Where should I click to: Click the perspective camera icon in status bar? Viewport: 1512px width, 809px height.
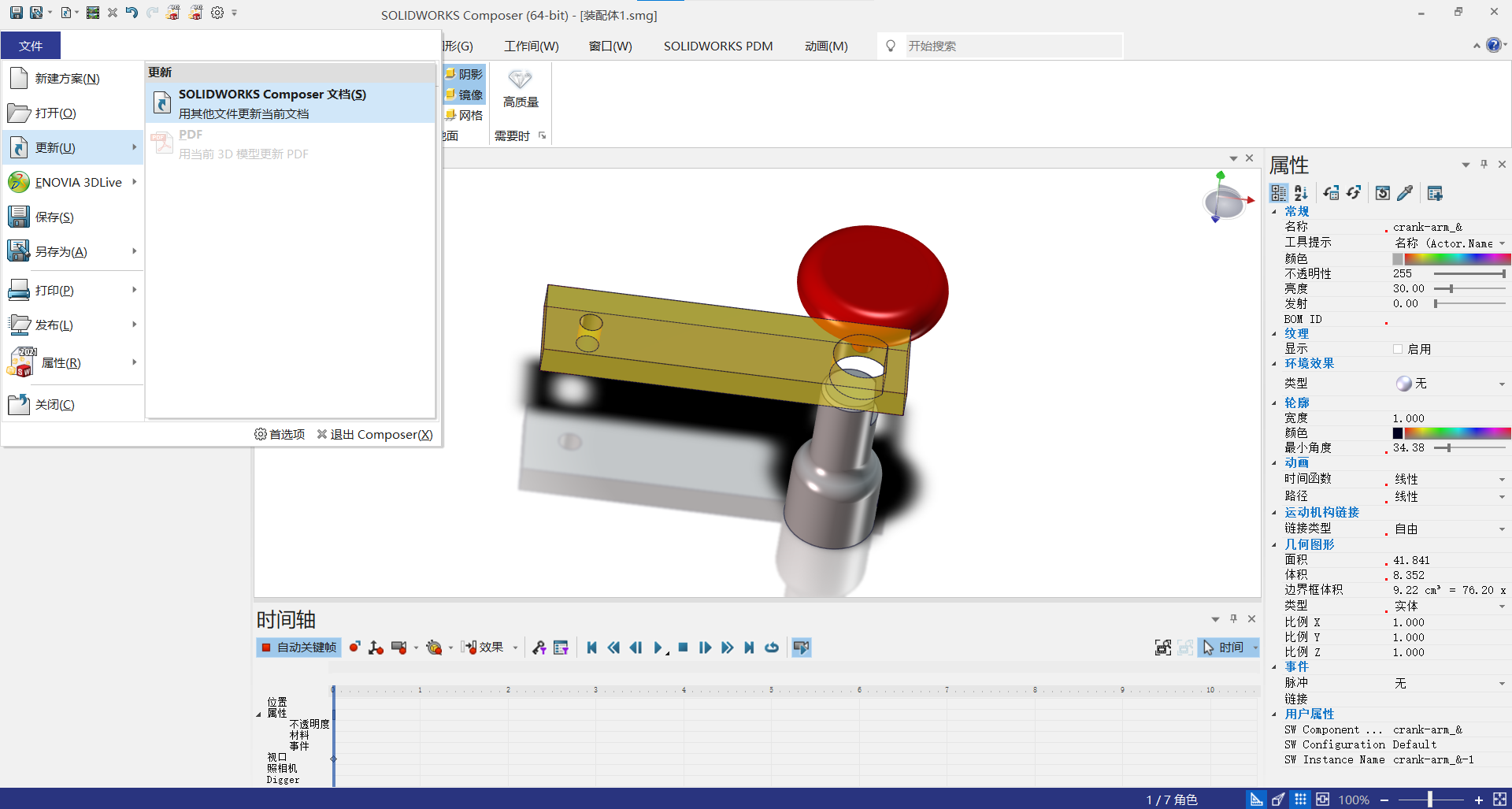[1278, 799]
